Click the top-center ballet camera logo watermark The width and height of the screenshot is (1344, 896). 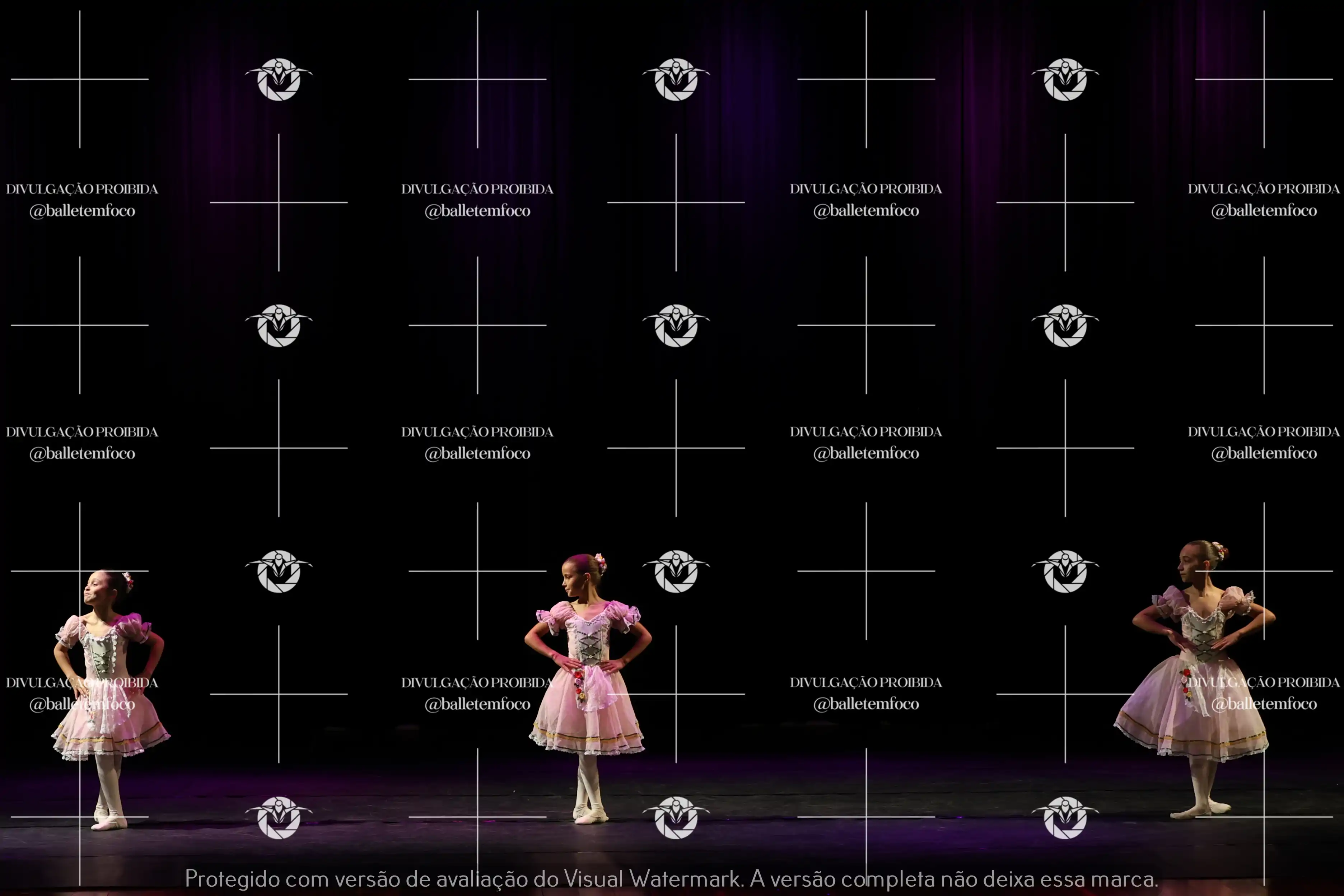pos(676,79)
